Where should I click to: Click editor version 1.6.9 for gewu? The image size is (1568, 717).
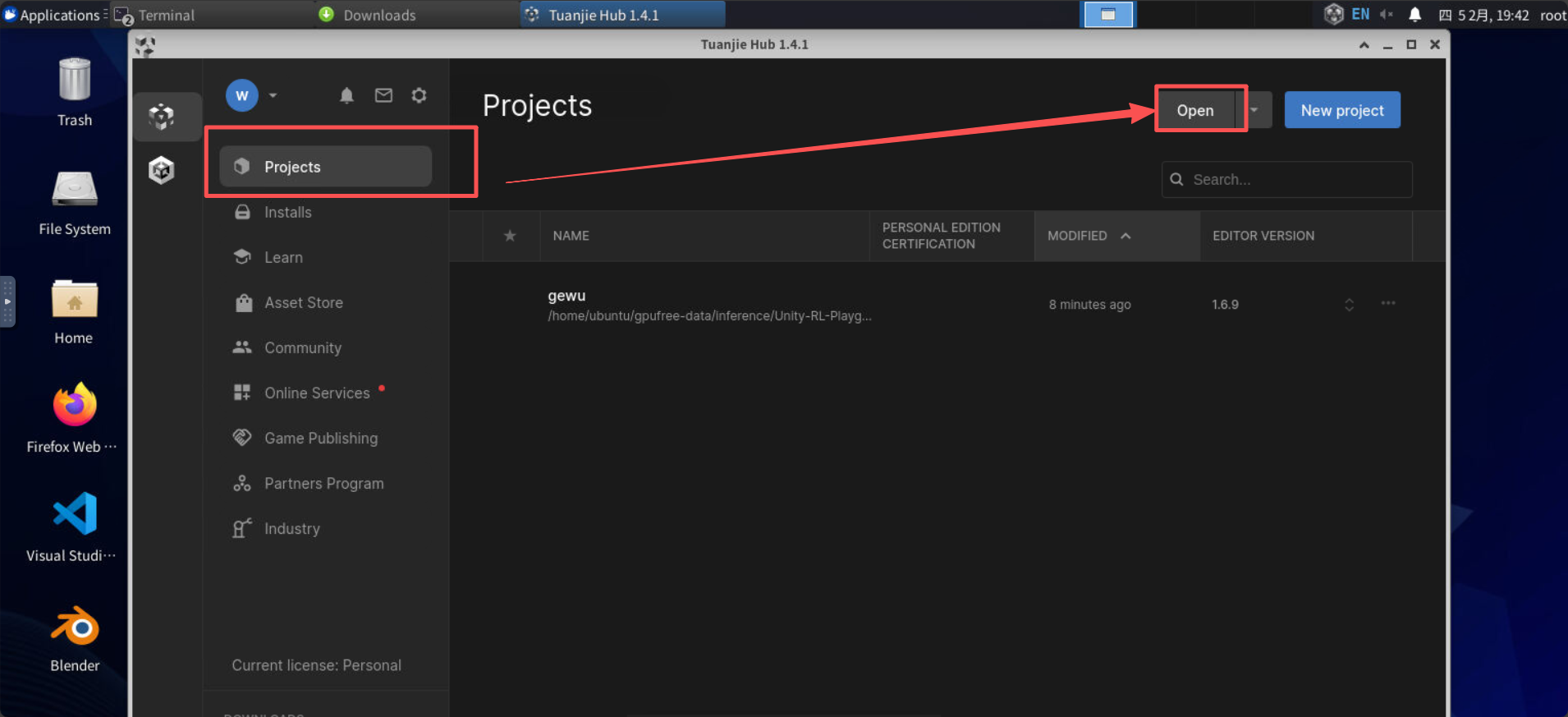pyautogui.click(x=1225, y=305)
